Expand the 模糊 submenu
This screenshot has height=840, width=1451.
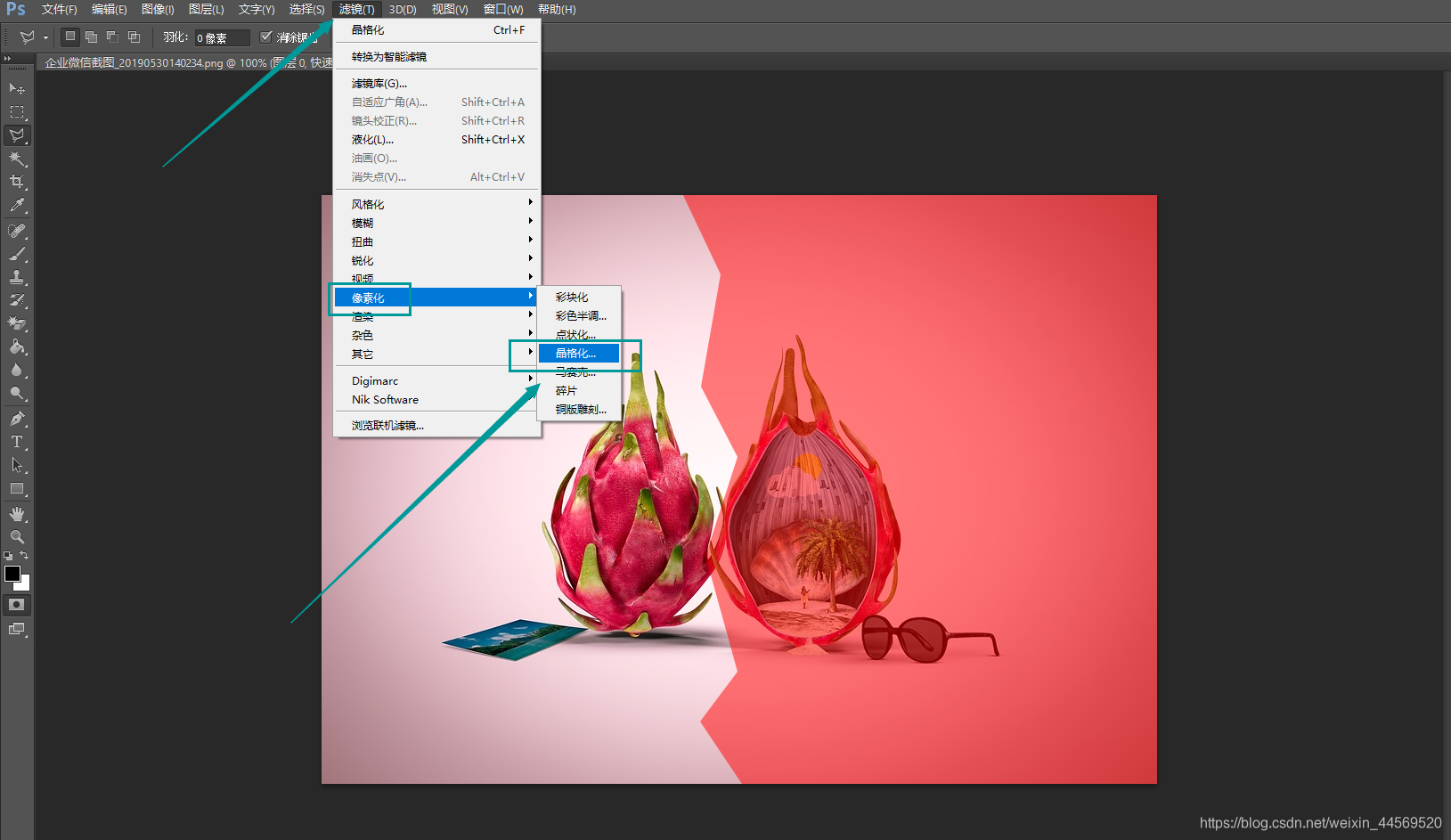(x=436, y=223)
